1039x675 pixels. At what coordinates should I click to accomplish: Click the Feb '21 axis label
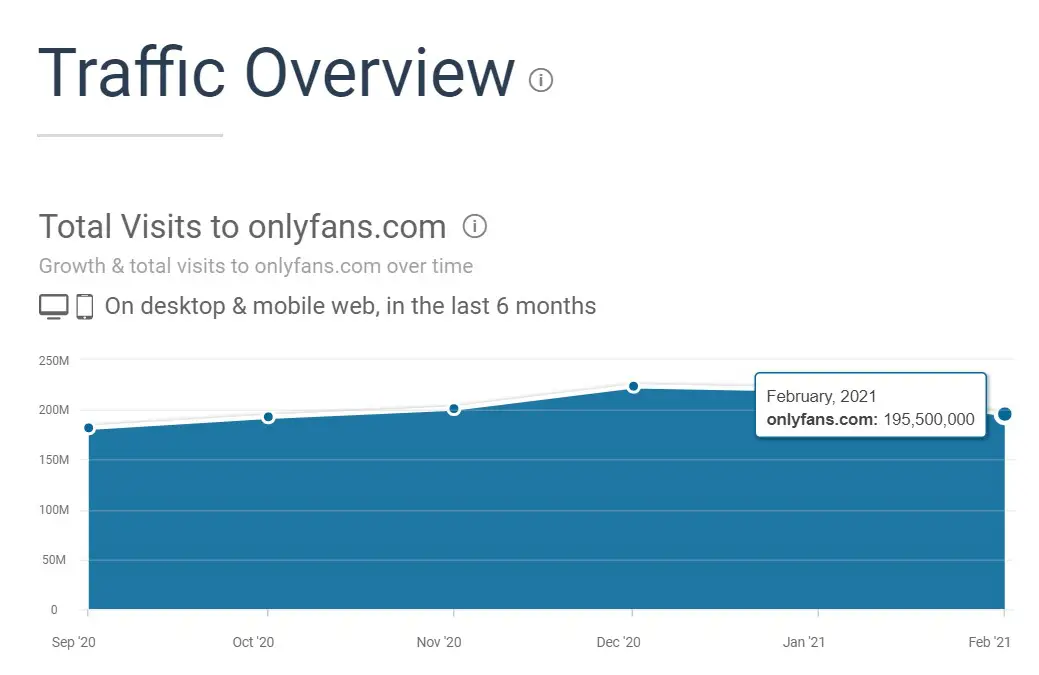(989, 642)
